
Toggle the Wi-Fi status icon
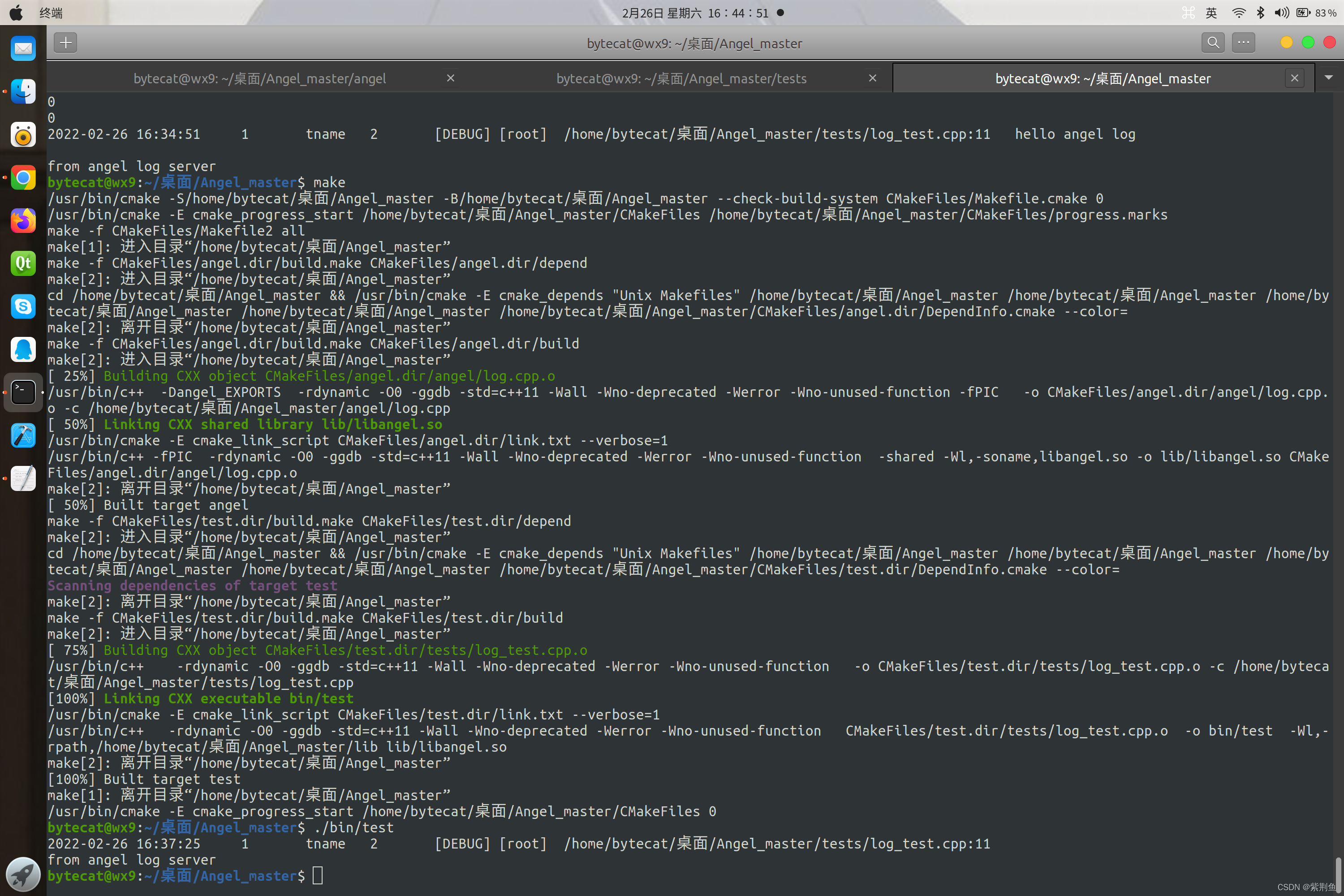point(1238,13)
